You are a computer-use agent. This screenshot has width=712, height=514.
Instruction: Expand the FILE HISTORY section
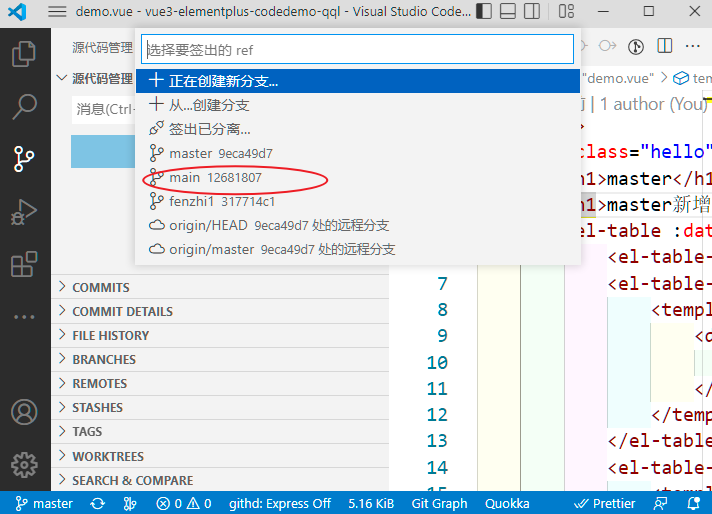[220, 335]
